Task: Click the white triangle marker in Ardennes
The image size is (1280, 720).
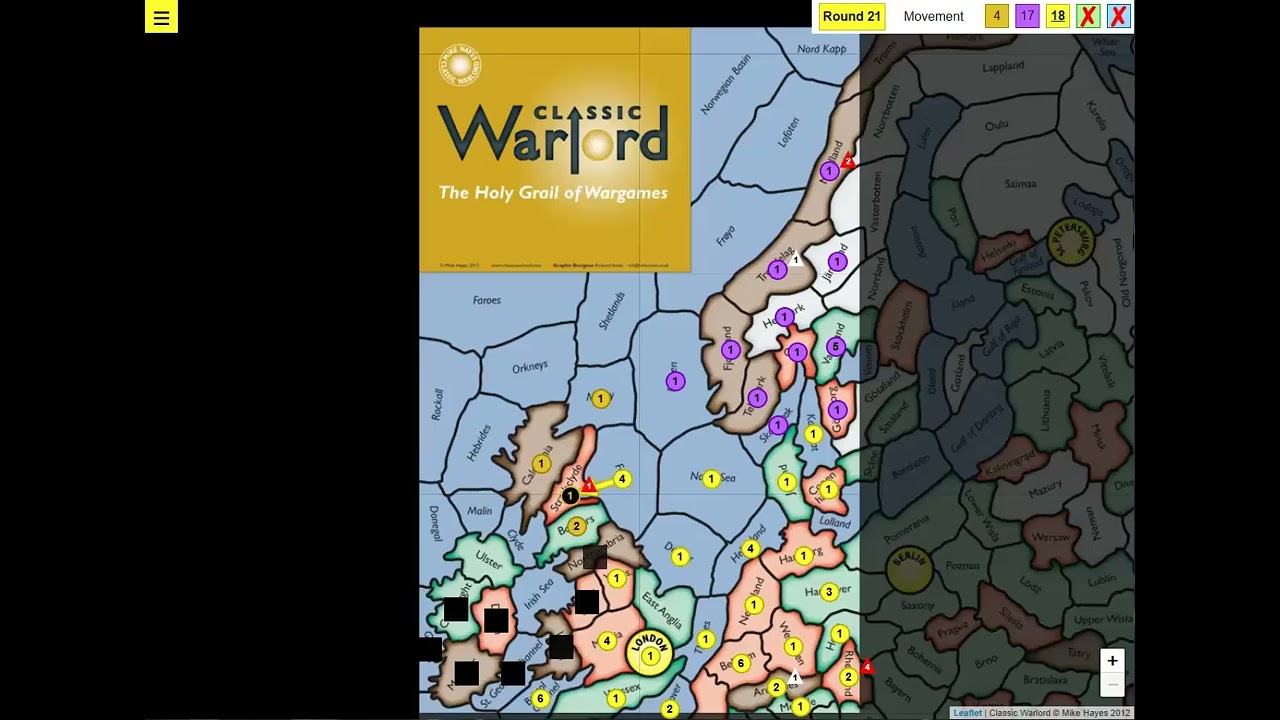Action: 794,678
